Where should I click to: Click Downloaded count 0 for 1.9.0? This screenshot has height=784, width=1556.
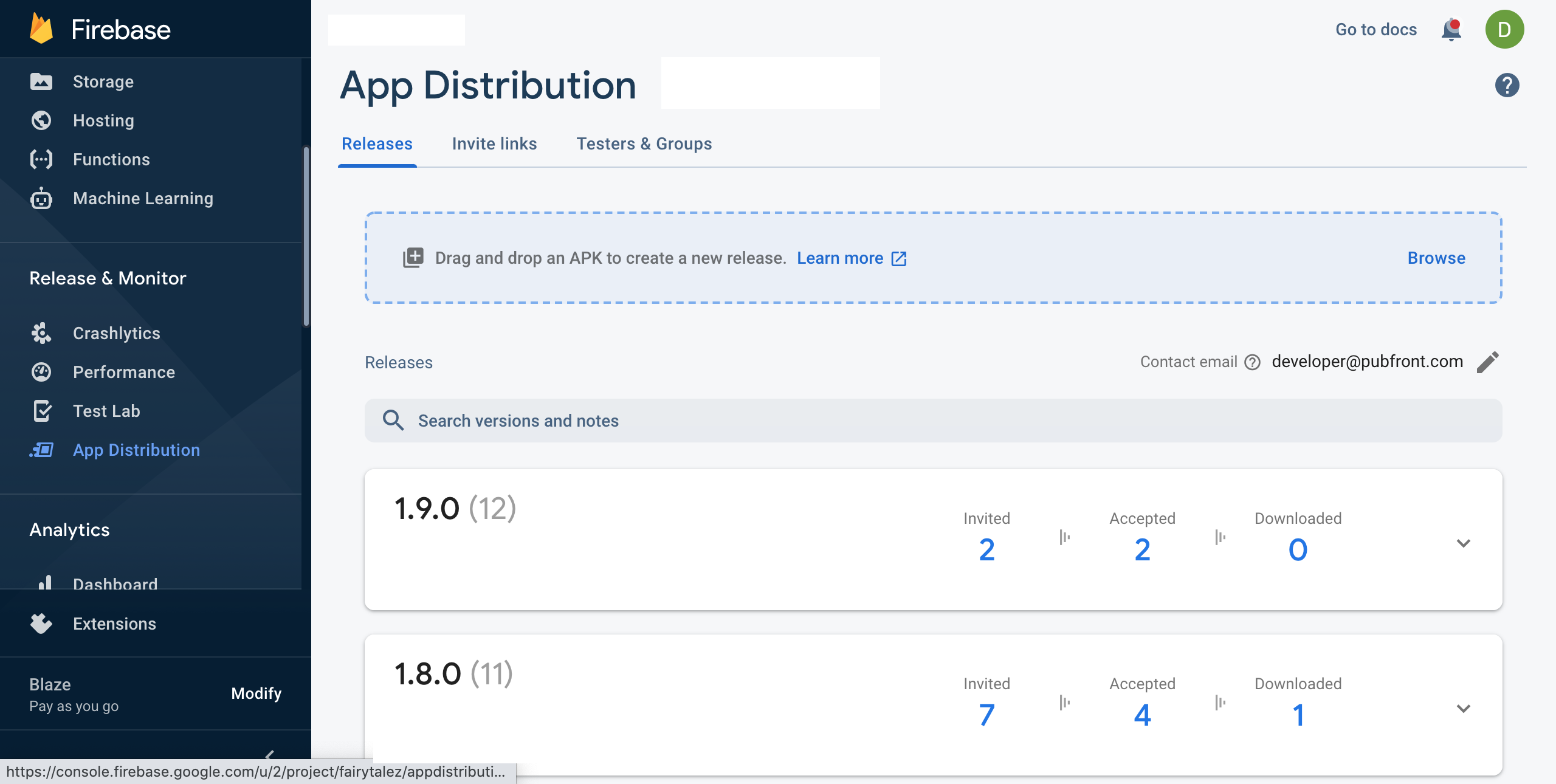tap(1298, 550)
